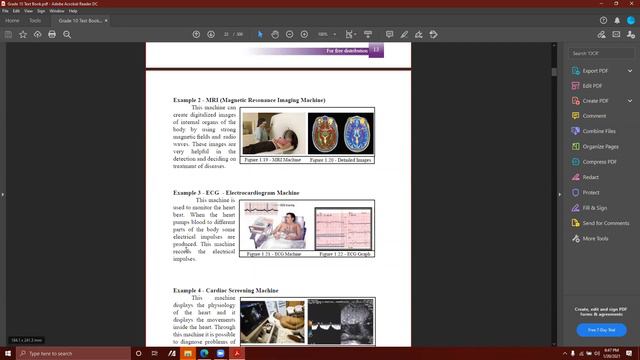The height and width of the screenshot is (360, 640).
Task: Open Task View on taskbar
Action: 154,353
